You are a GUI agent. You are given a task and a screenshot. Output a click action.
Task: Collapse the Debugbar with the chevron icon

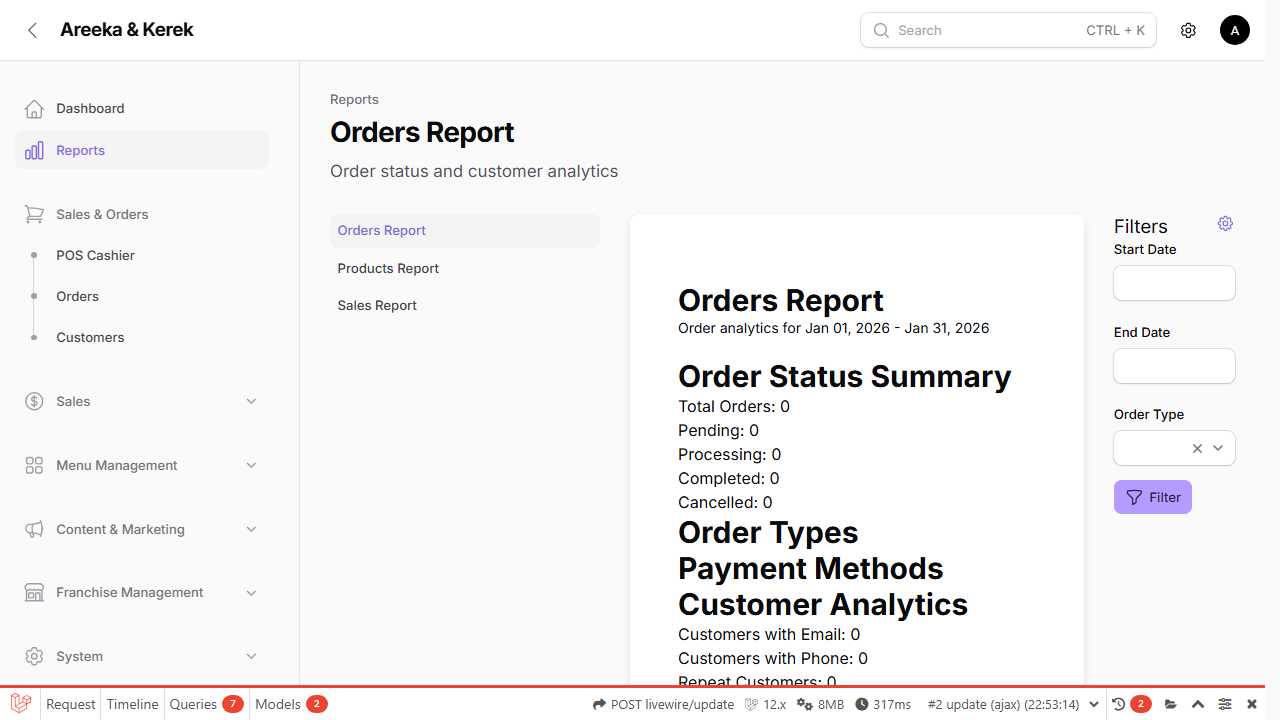click(x=1197, y=703)
